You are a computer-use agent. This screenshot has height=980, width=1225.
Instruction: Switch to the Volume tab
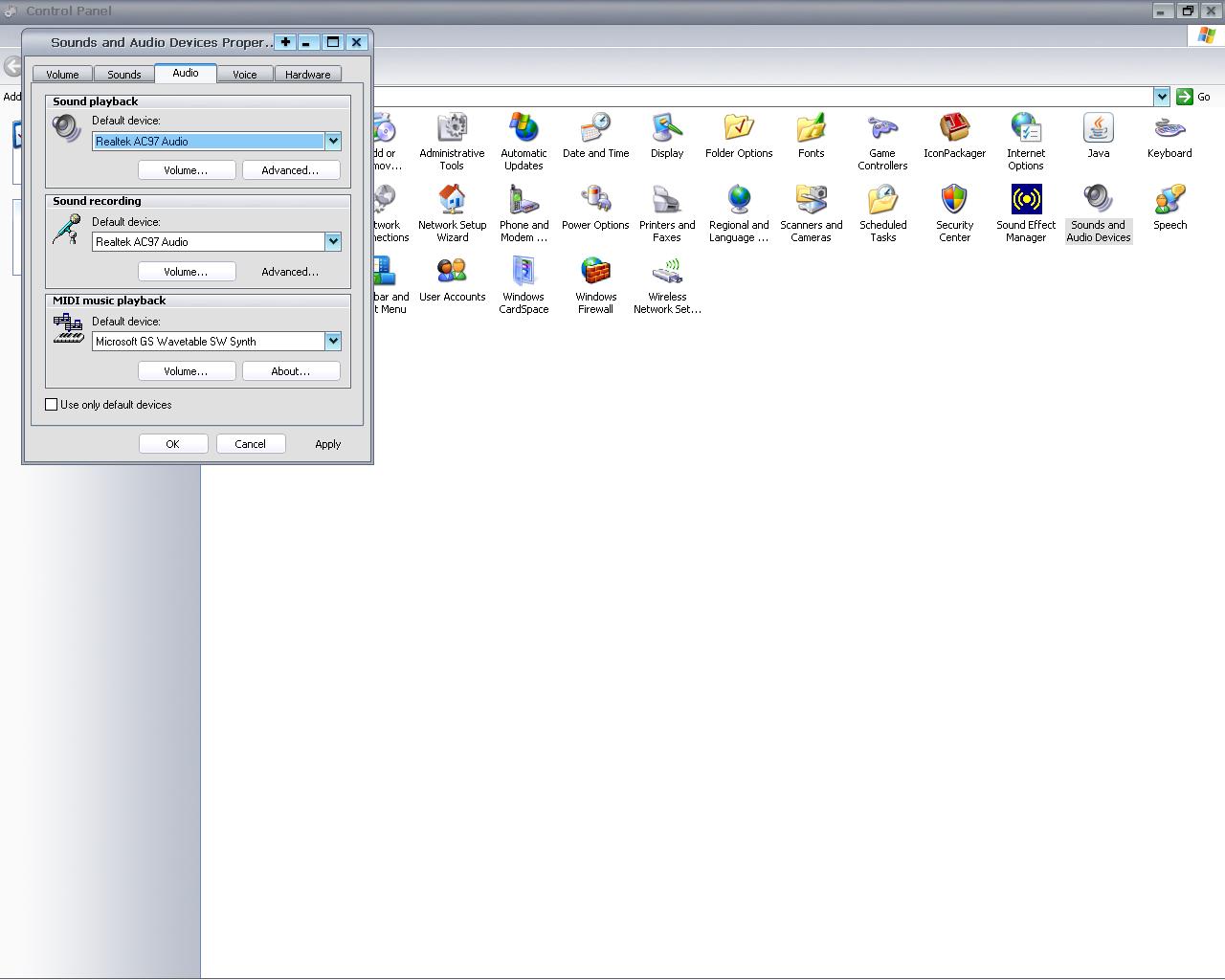62,74
